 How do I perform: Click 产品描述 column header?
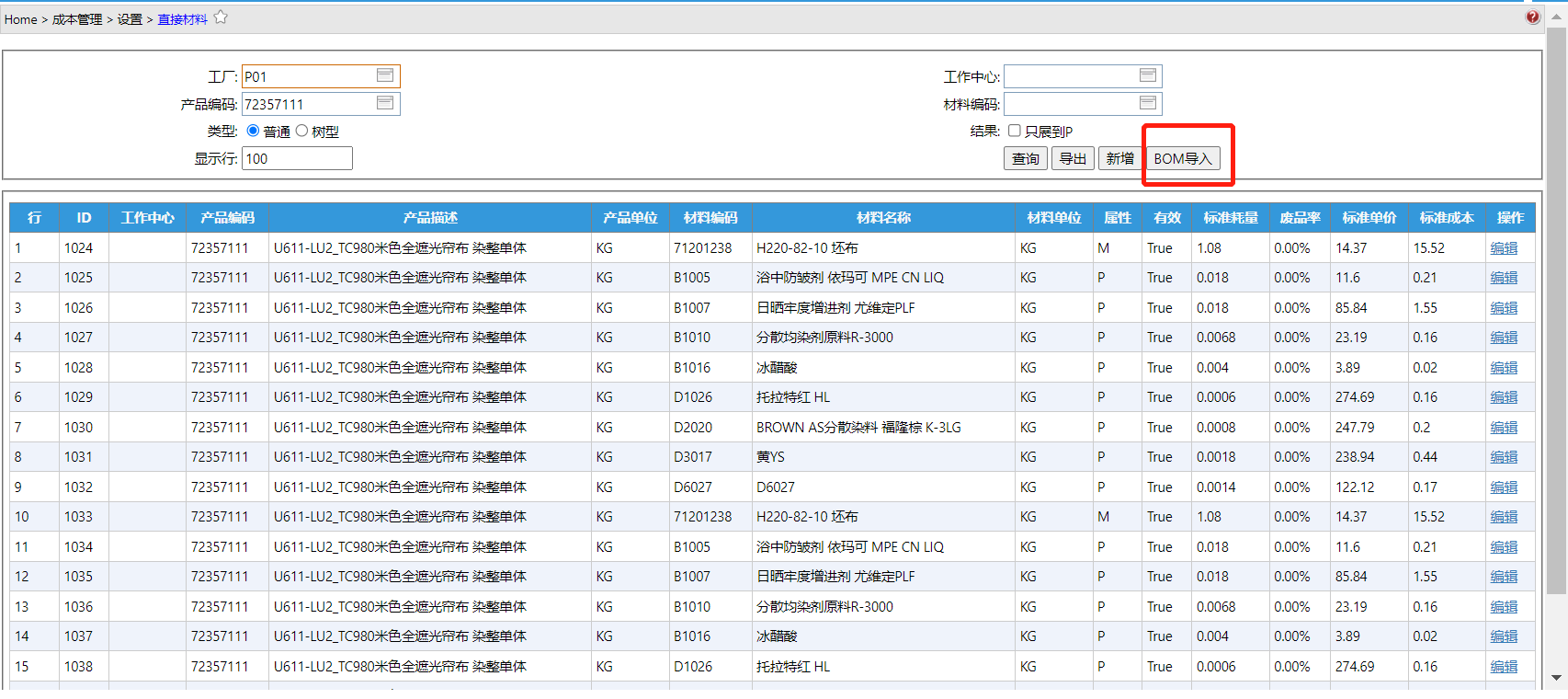pyautogui.click(x=430, y=218)
